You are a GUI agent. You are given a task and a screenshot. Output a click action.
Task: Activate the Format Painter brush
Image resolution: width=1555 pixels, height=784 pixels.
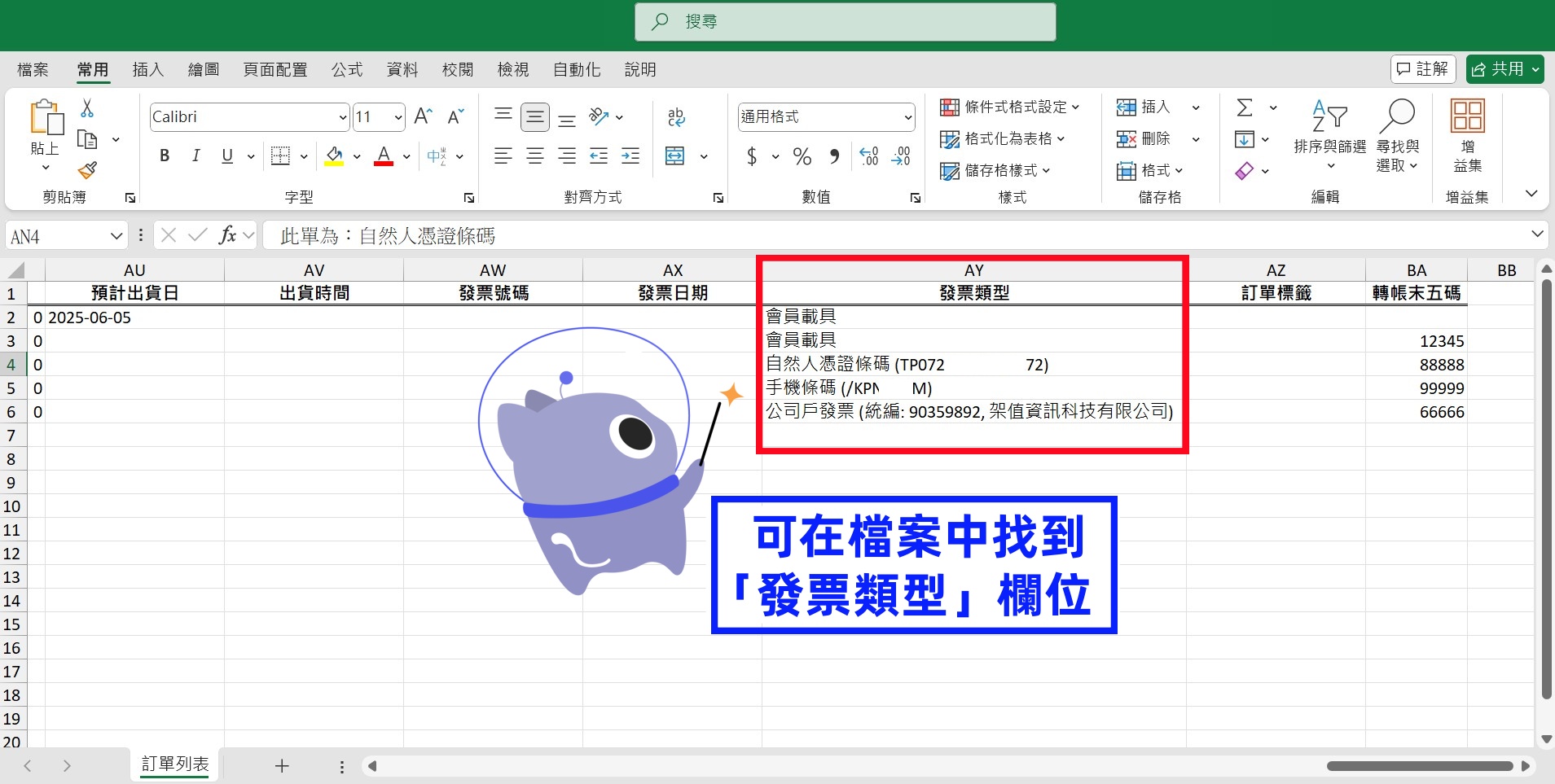coord(87,170)
